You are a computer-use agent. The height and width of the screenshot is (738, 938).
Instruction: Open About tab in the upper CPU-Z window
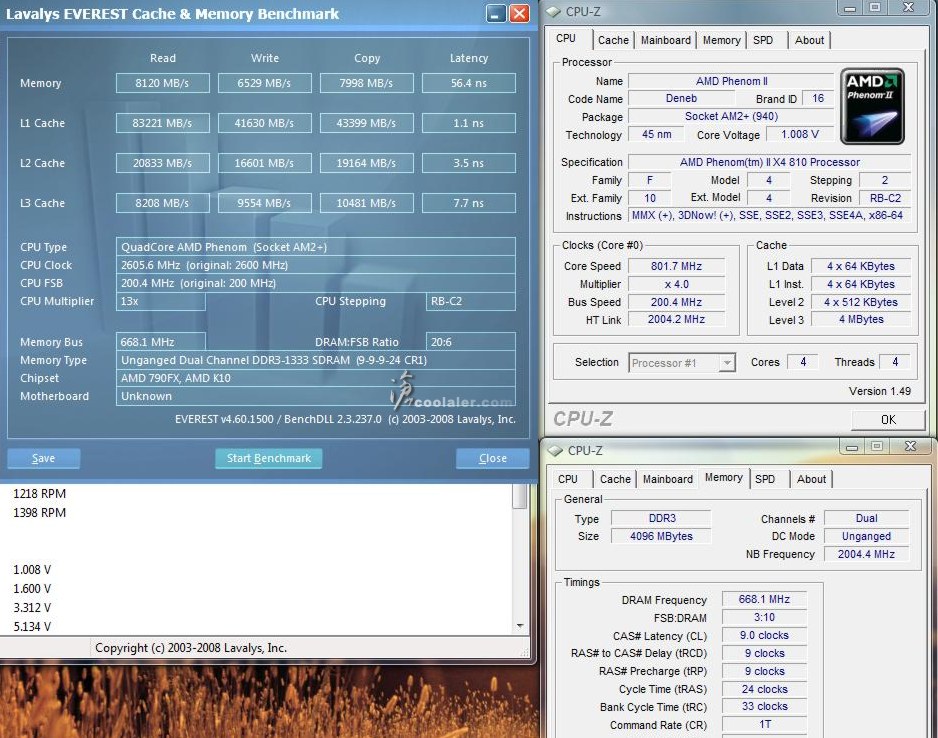(809, 40)
